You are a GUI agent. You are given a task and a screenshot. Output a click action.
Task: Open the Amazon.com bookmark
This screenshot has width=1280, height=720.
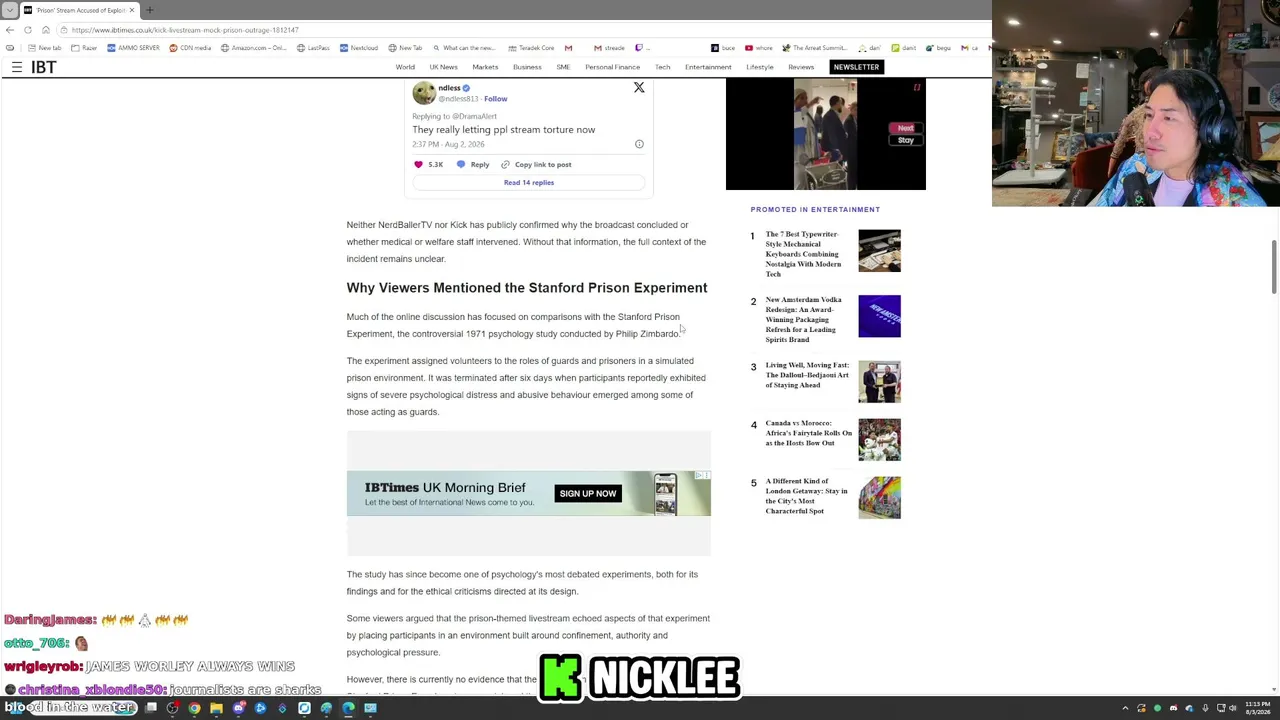(x=253, y=48)
